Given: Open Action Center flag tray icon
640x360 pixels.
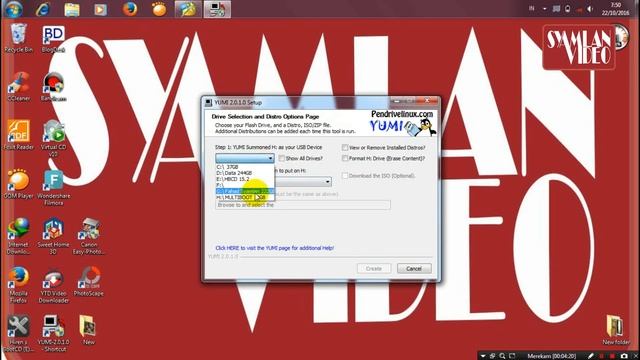Looking at the screenshot, I should pos(556,9).
